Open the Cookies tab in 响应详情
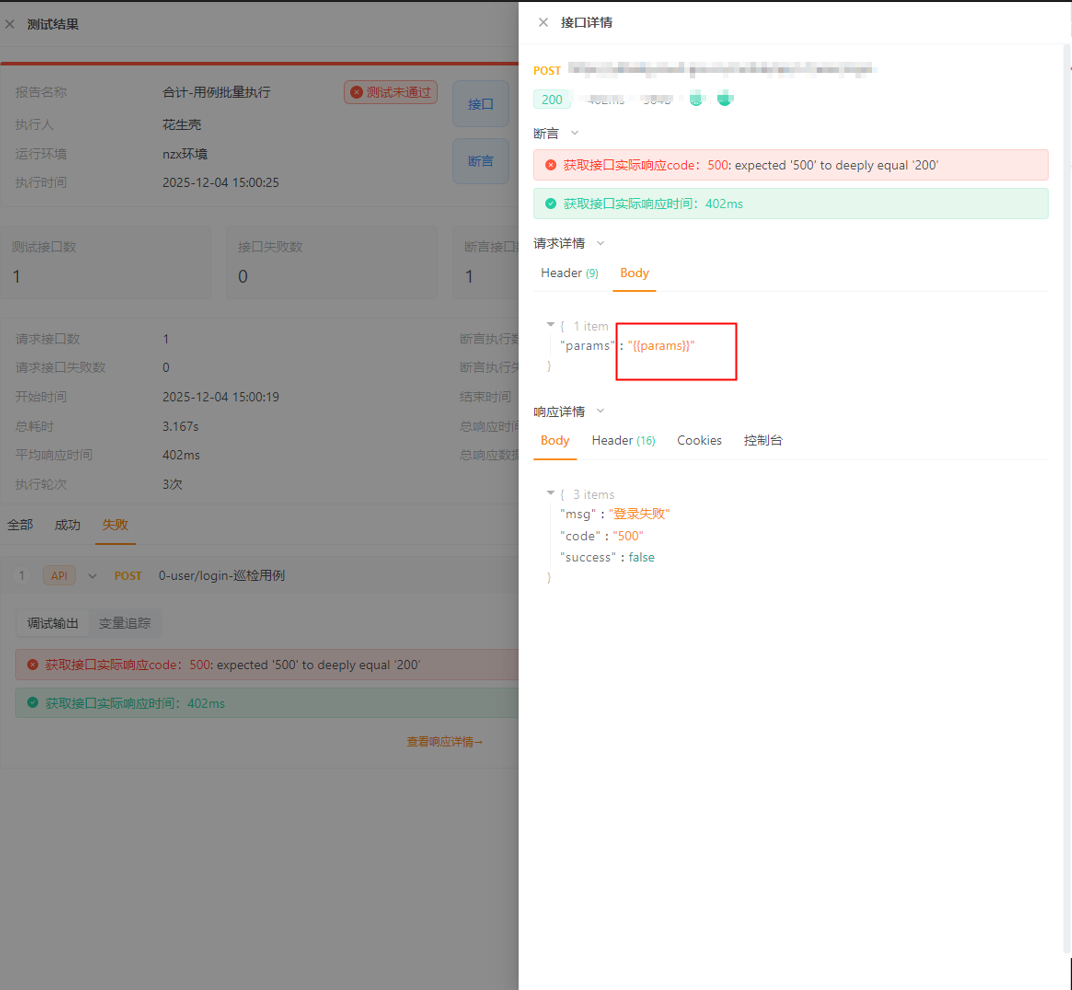This screenshot has width=1072, height=990. pyautogui.click(x=699, y=440)
